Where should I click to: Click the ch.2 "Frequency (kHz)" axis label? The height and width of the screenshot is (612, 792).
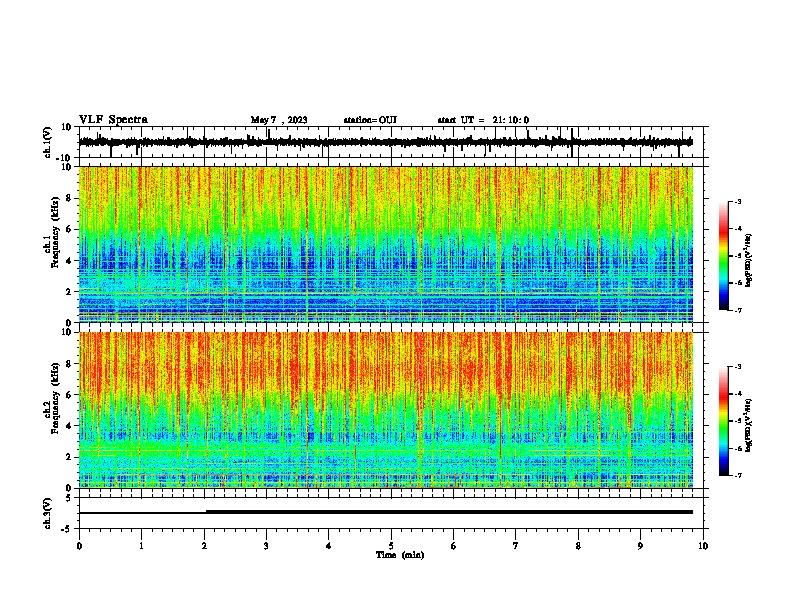tap(56, 398)
